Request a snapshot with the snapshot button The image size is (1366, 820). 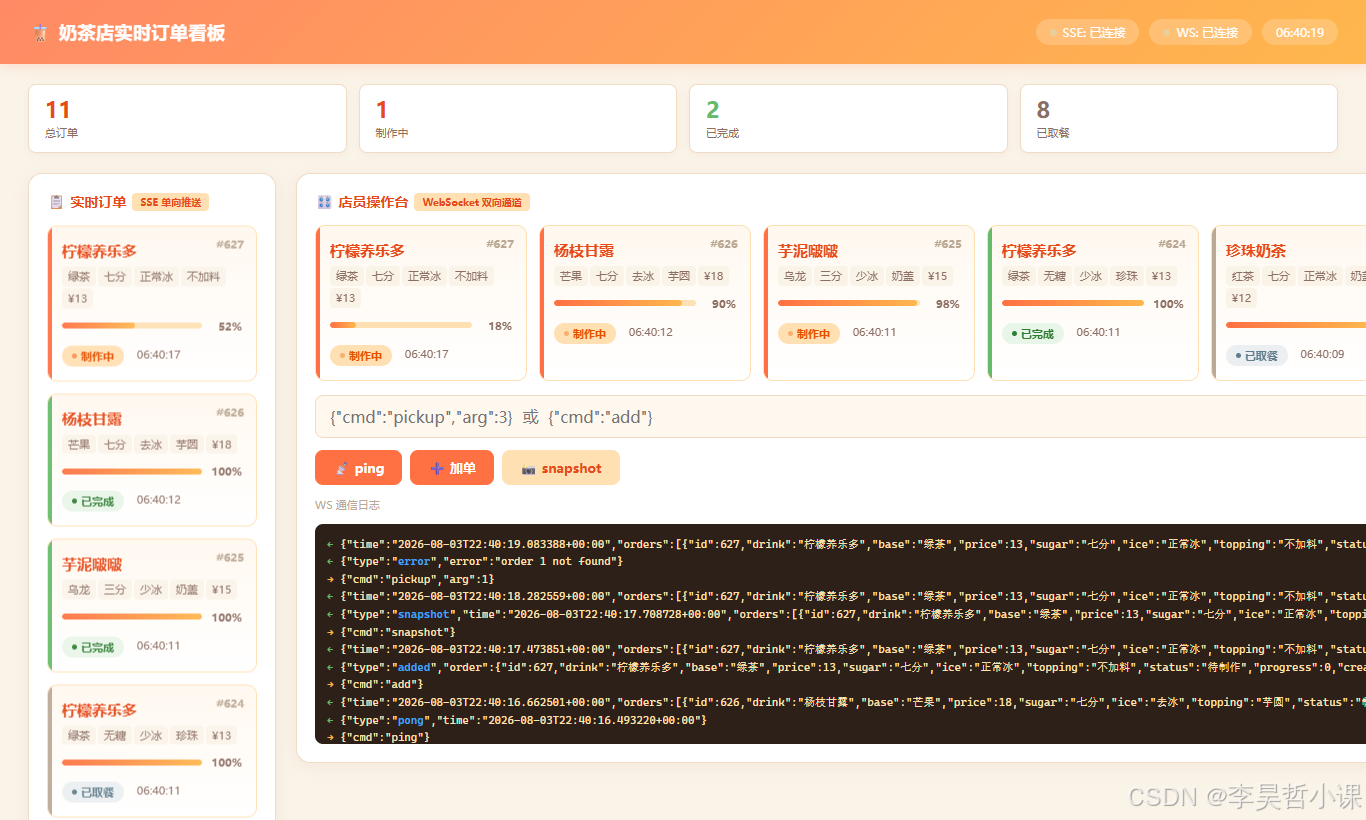[561, 468]
